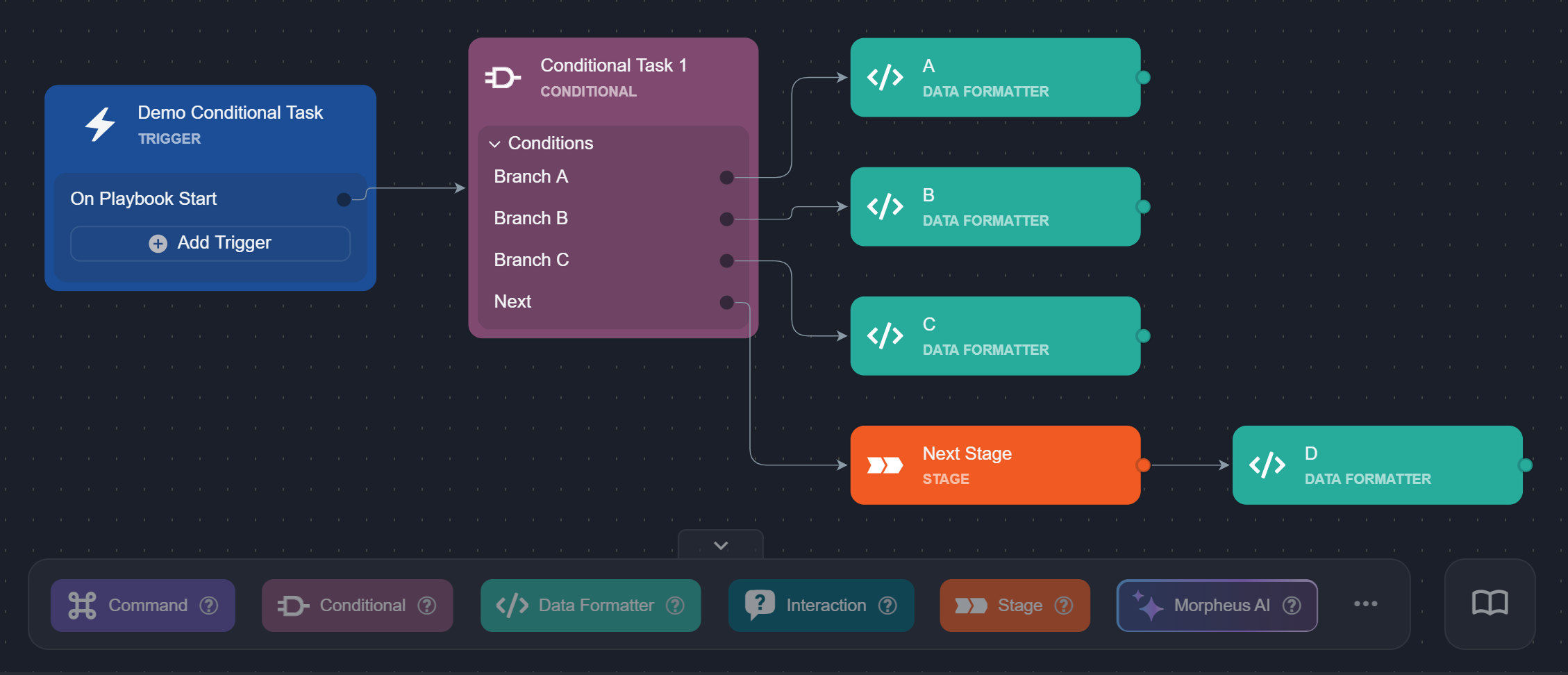
Task: Collapse the Conditions section
Action: [x=495, y=144]
